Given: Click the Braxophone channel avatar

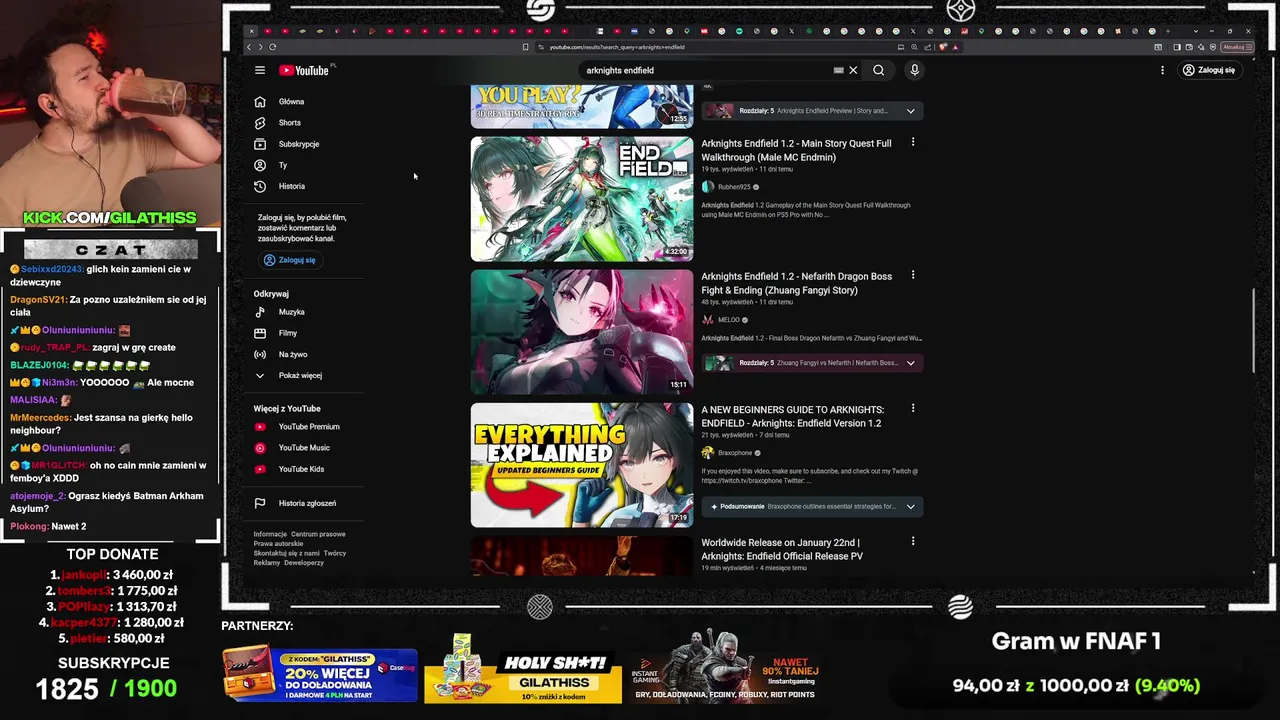Looking at the screenshot, I should [708, 453].
